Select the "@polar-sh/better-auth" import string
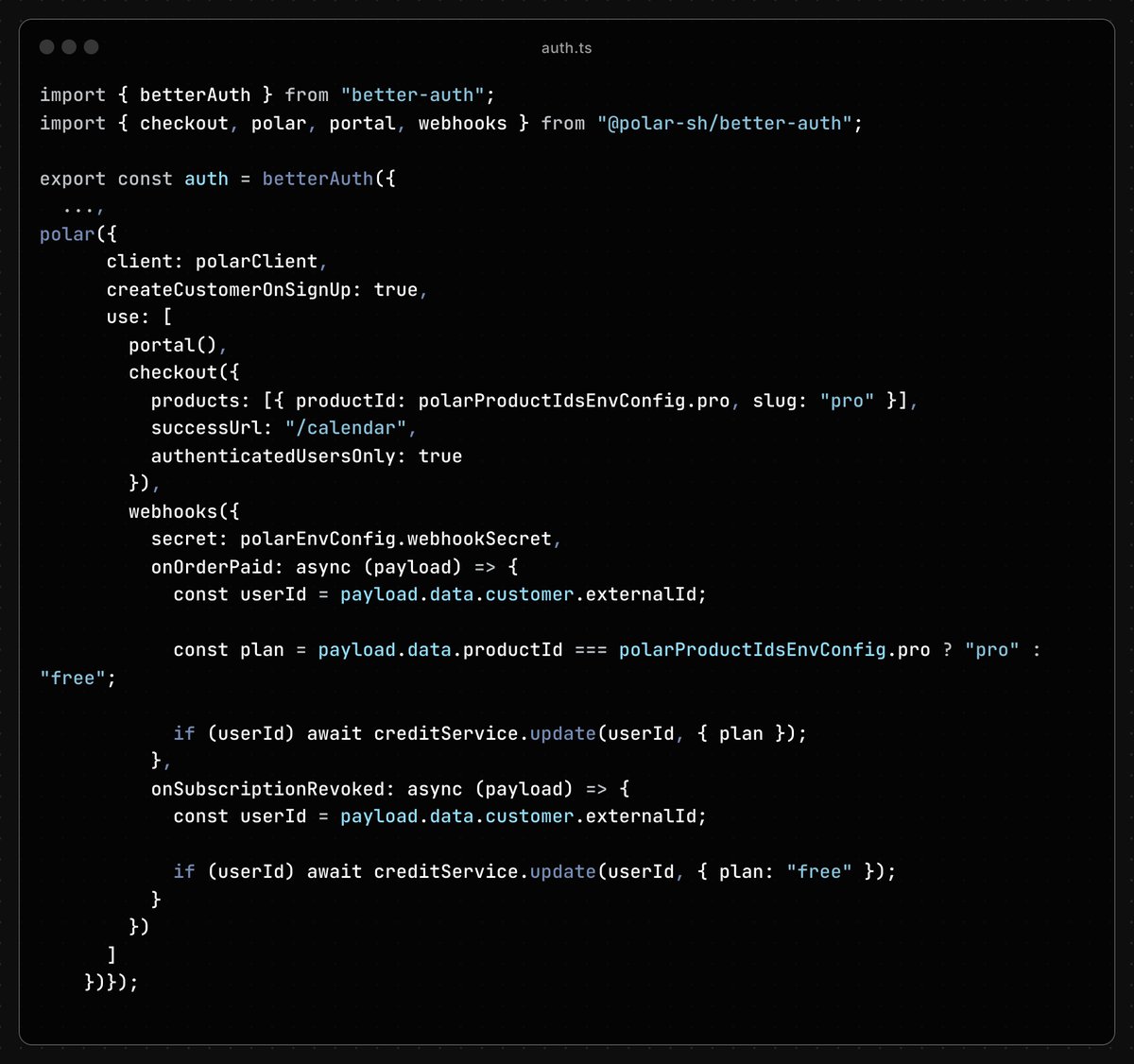 pyautogui.click(x=725, y=123)
